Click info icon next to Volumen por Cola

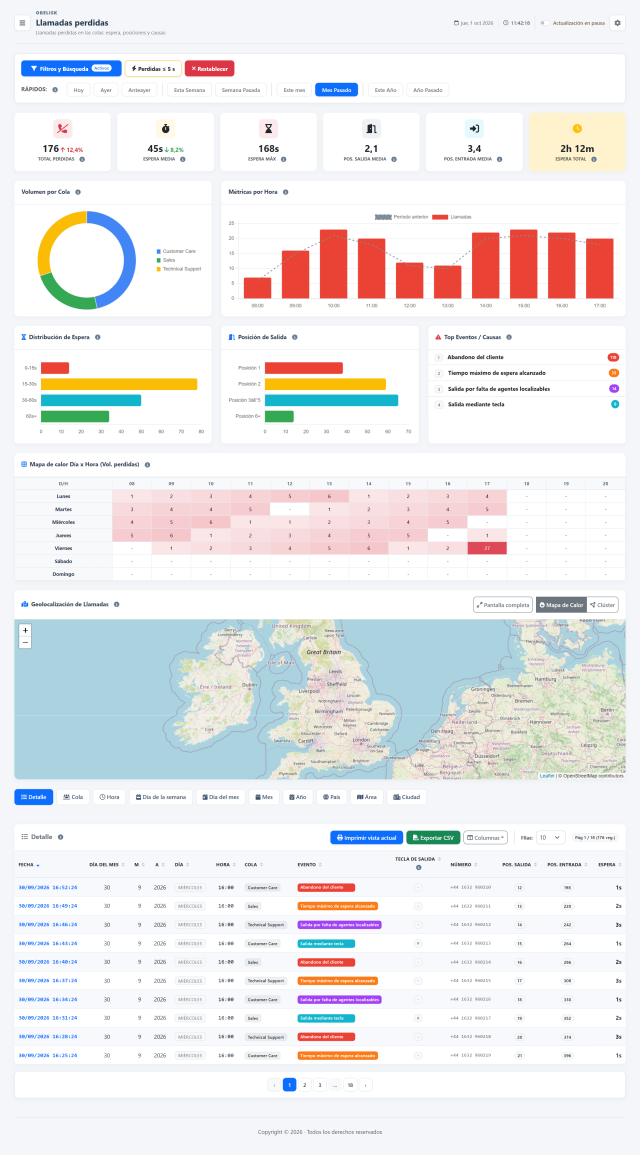78,192
